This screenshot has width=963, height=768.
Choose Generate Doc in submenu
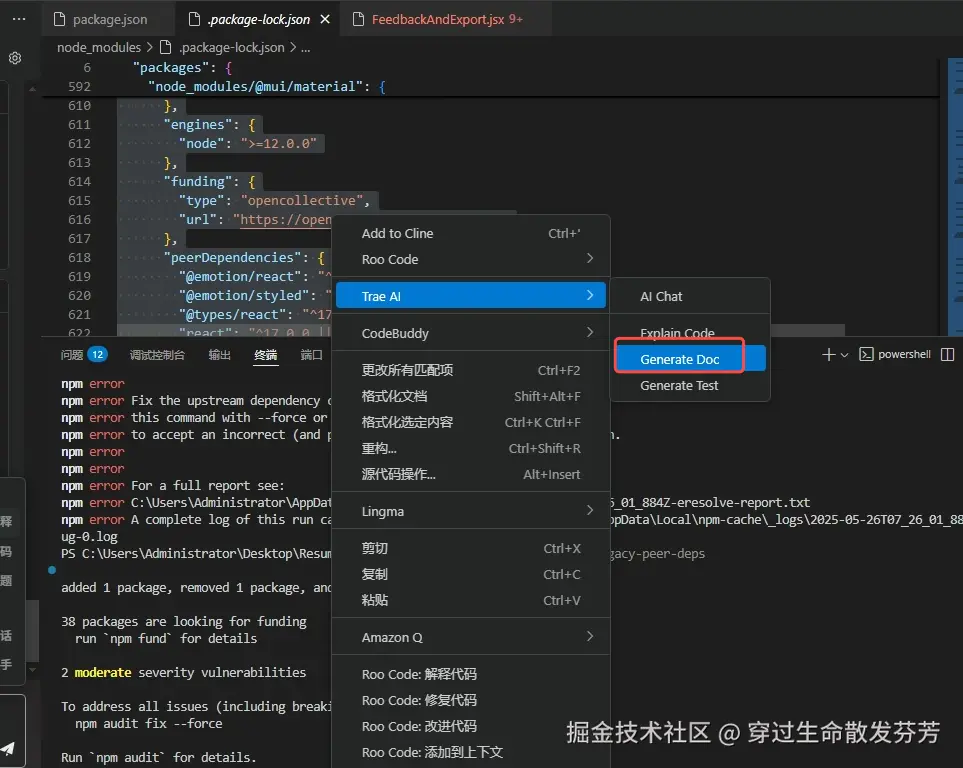690,359
